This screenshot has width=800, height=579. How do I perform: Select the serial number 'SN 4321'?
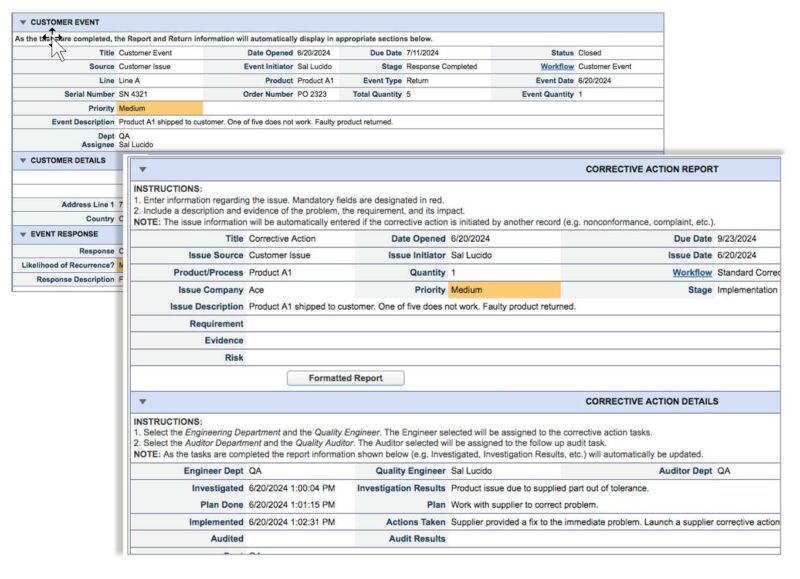(x=133, y=94)
